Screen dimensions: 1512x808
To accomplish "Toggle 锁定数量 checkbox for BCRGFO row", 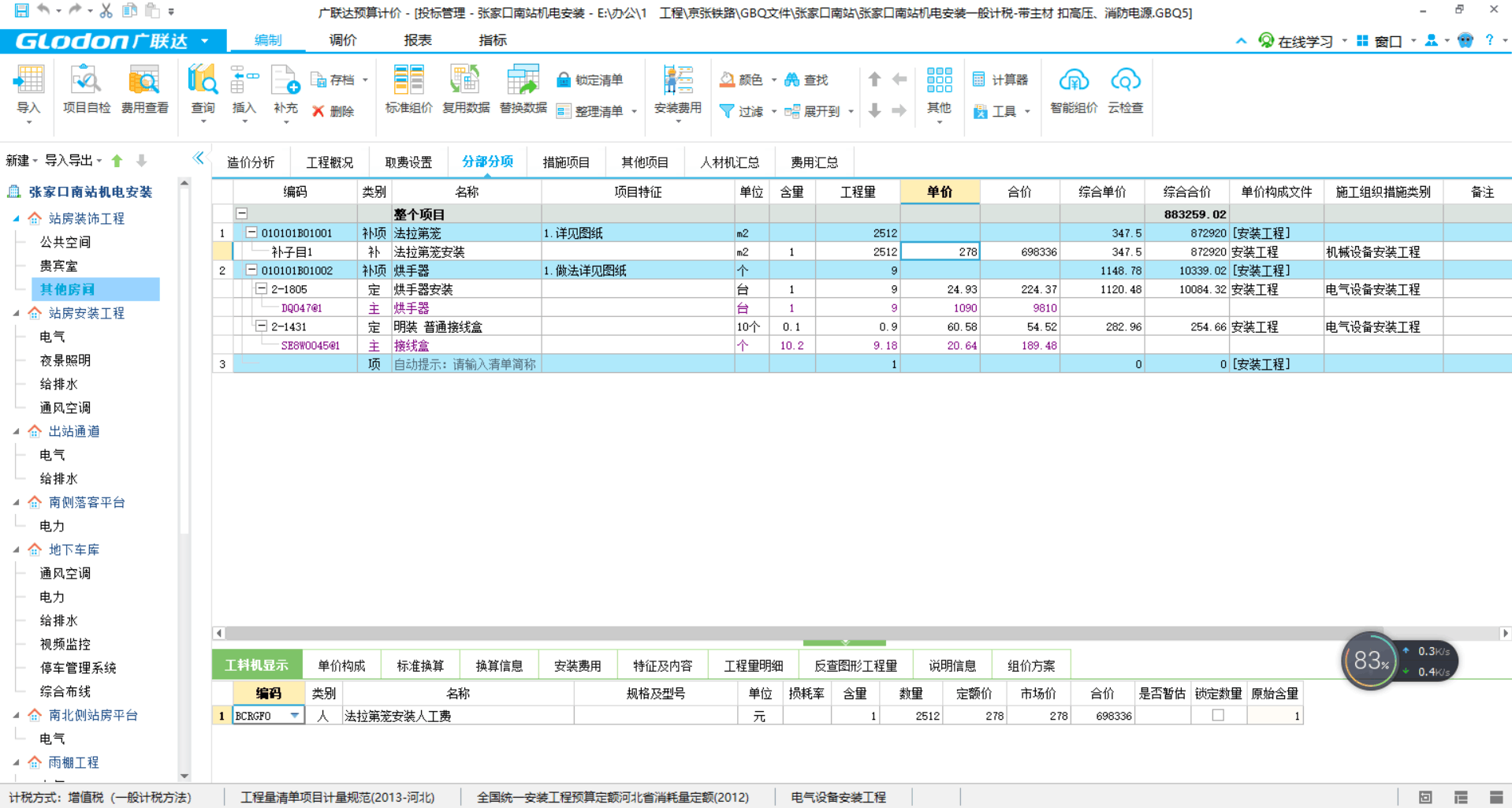I will pos(1218,715).
